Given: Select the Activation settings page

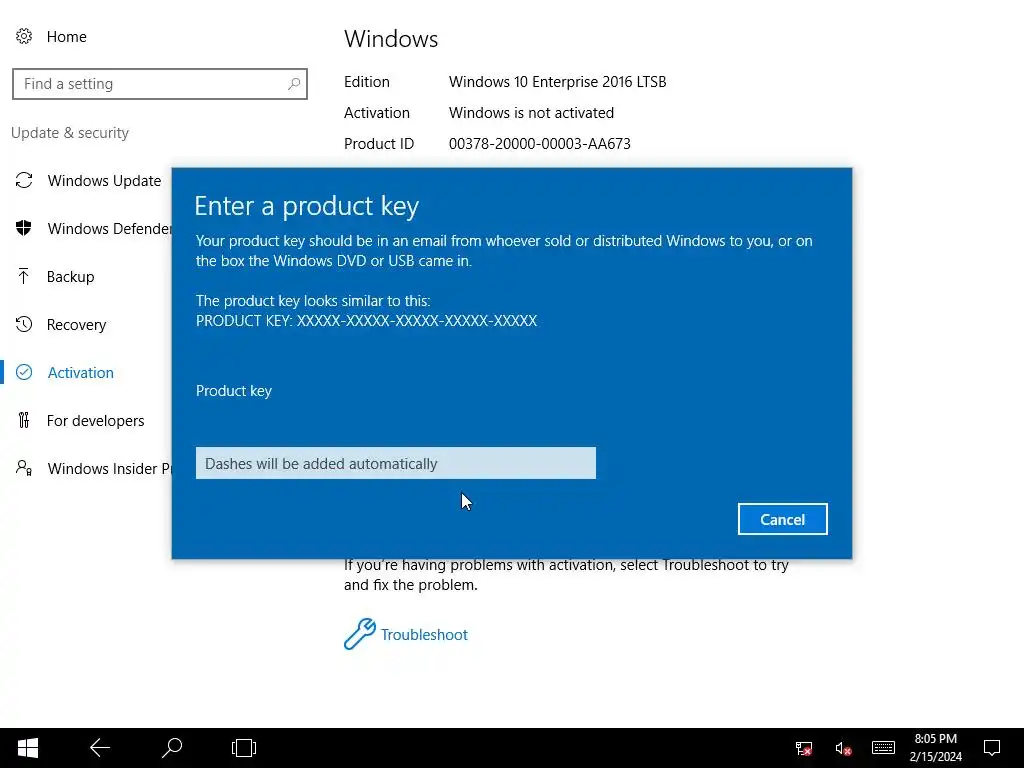Looking at the screenshot, I should point(80,372).
